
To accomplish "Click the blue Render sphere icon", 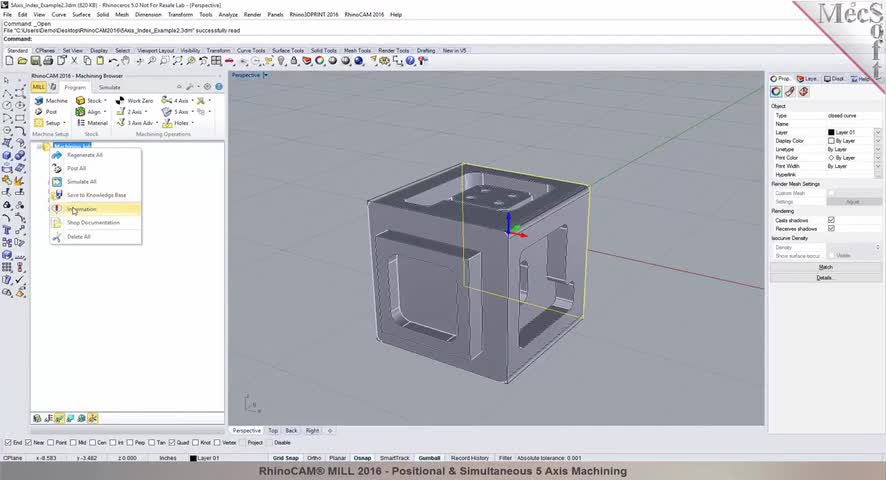I will (x=359, y=60).
